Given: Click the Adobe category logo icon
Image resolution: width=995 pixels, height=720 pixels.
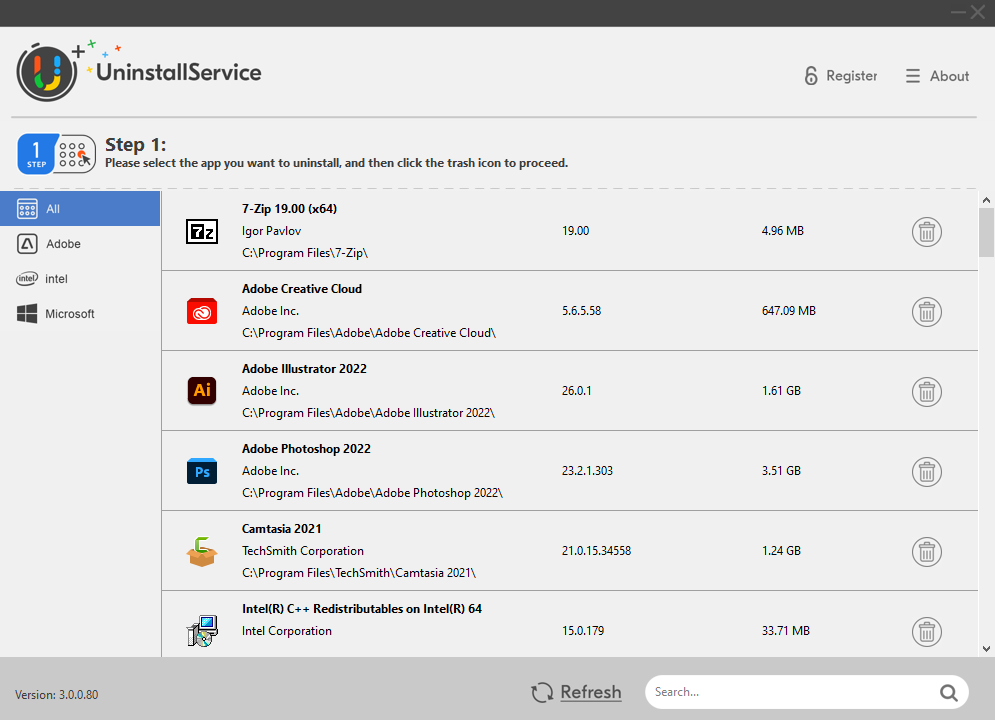Looking at the screenshot, I should 27,244.
